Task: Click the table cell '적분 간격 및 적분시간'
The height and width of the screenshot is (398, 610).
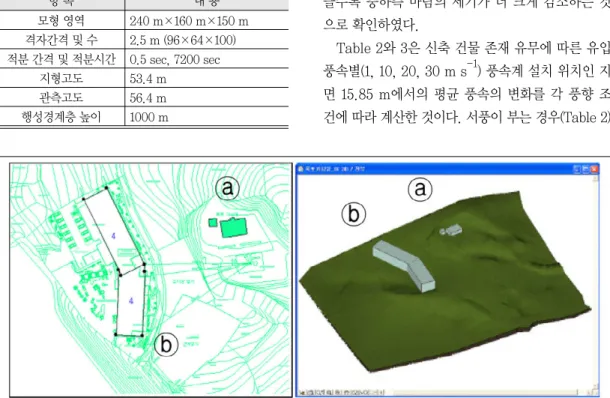Action: (x=61, y=59)
